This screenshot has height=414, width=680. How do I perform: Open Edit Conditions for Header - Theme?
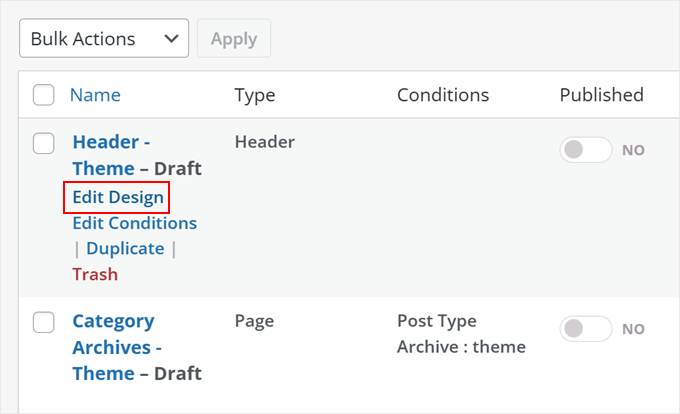point(134,223)
